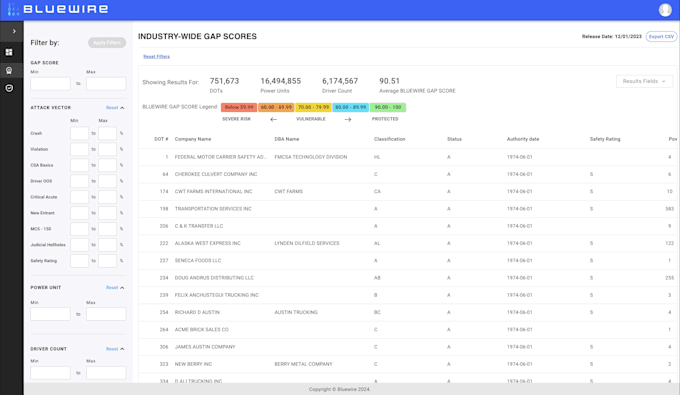Open the Results Fields dropdown

(x=644, y=81)
